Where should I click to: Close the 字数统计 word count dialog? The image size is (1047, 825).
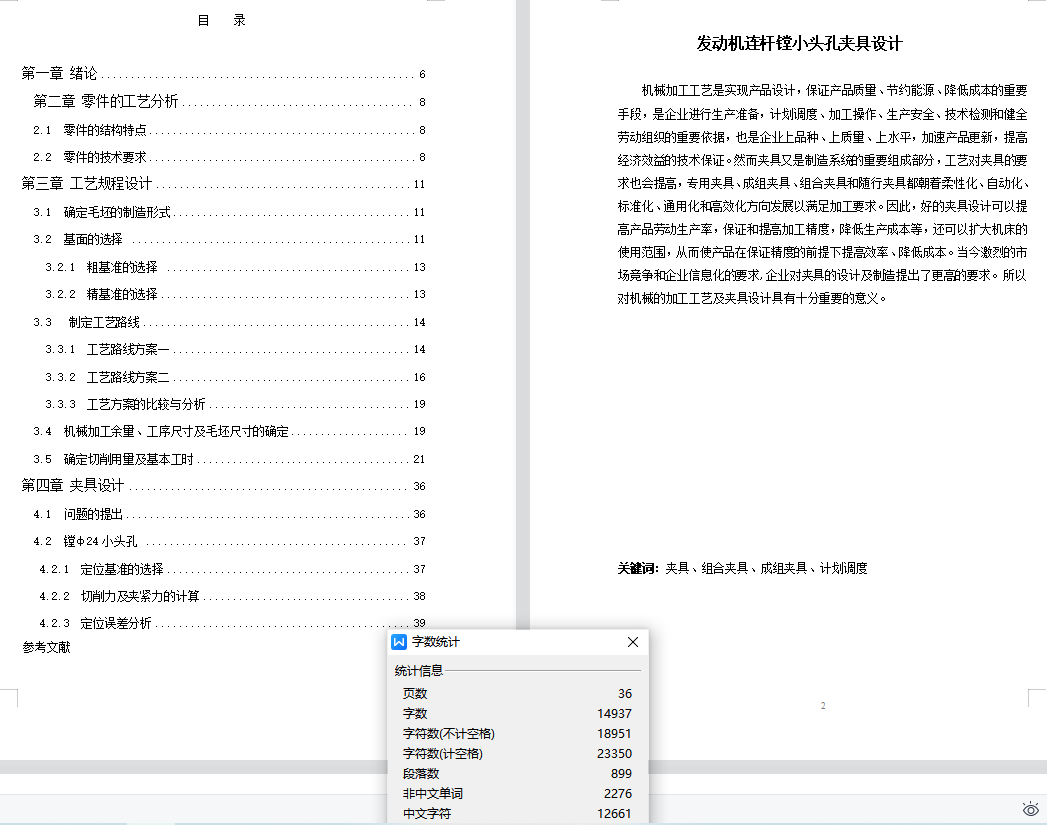(632, 642)
